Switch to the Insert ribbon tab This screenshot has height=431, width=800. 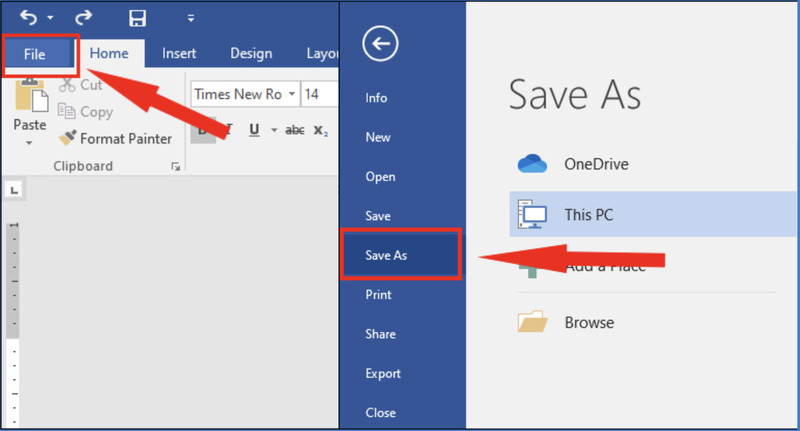click(x=179, y=54)
